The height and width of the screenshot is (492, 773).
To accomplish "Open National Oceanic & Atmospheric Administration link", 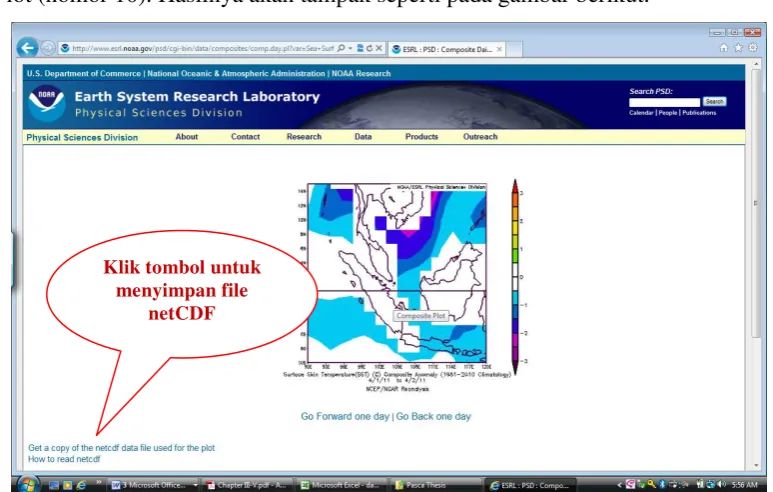I will 236,73.
